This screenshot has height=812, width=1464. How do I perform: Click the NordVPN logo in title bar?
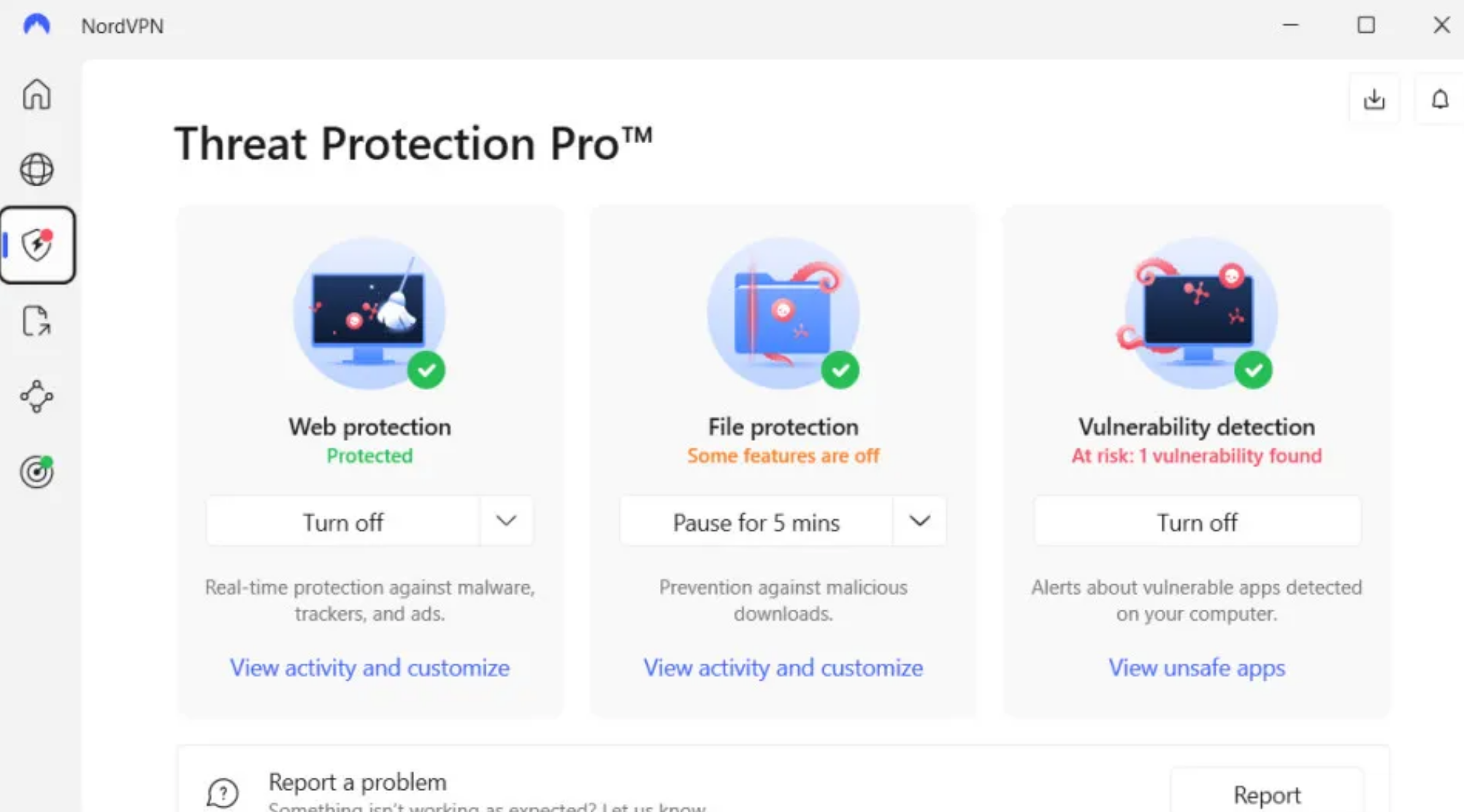pyautogui.click(x=37, y=25)
